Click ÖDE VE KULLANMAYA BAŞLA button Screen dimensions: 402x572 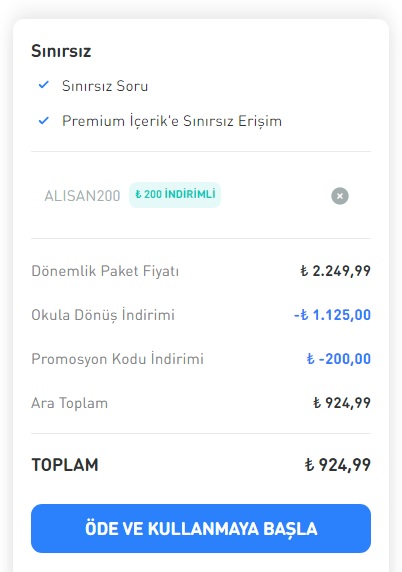pos(201,528)
